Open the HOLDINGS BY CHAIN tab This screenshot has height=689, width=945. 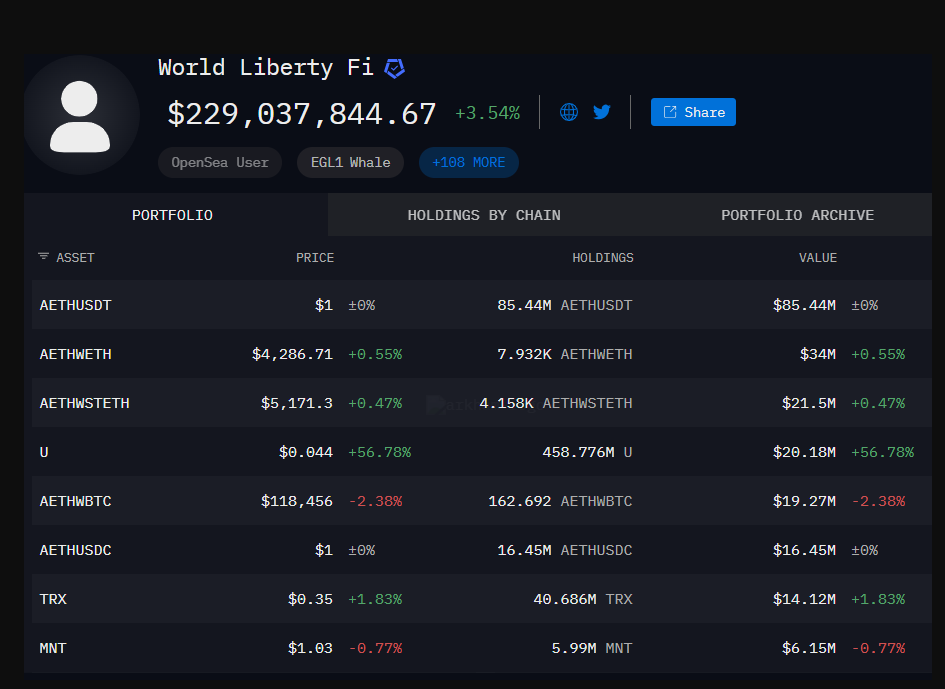point(484,215)
